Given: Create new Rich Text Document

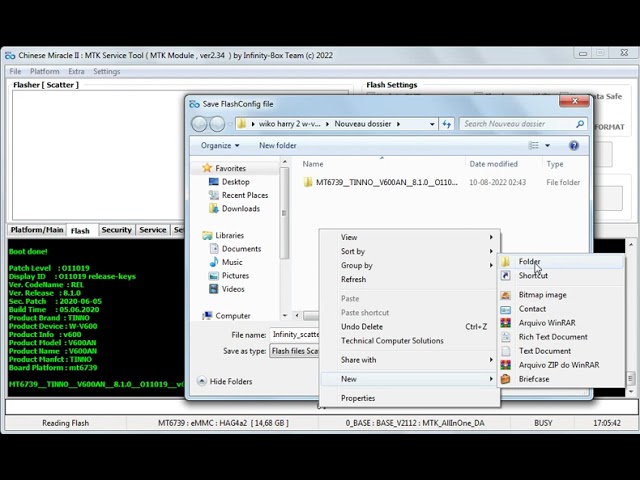Looking at the screenshot, I should pyautogui.click(x=561, y=337).
